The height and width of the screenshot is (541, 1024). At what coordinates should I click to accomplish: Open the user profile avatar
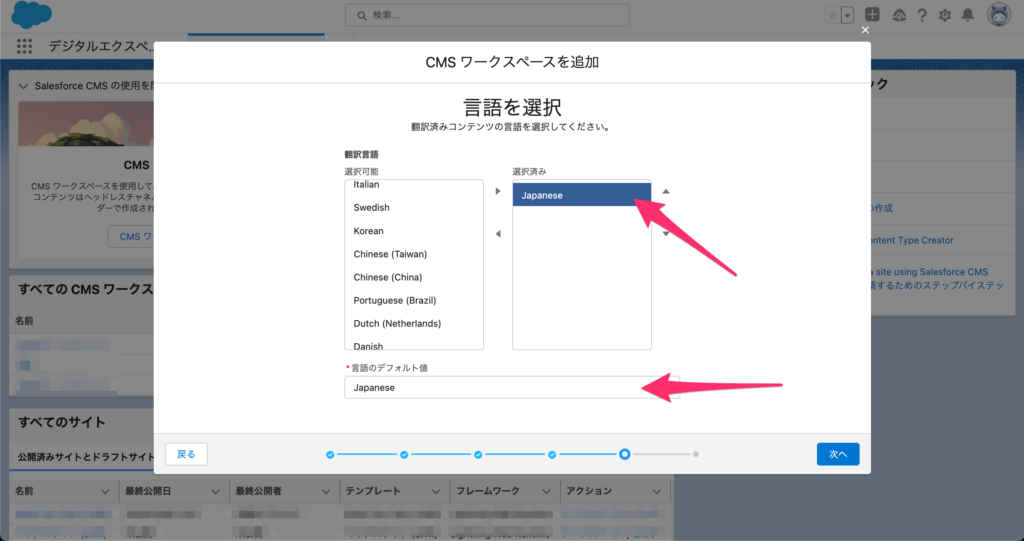click(x=999, y=14)
